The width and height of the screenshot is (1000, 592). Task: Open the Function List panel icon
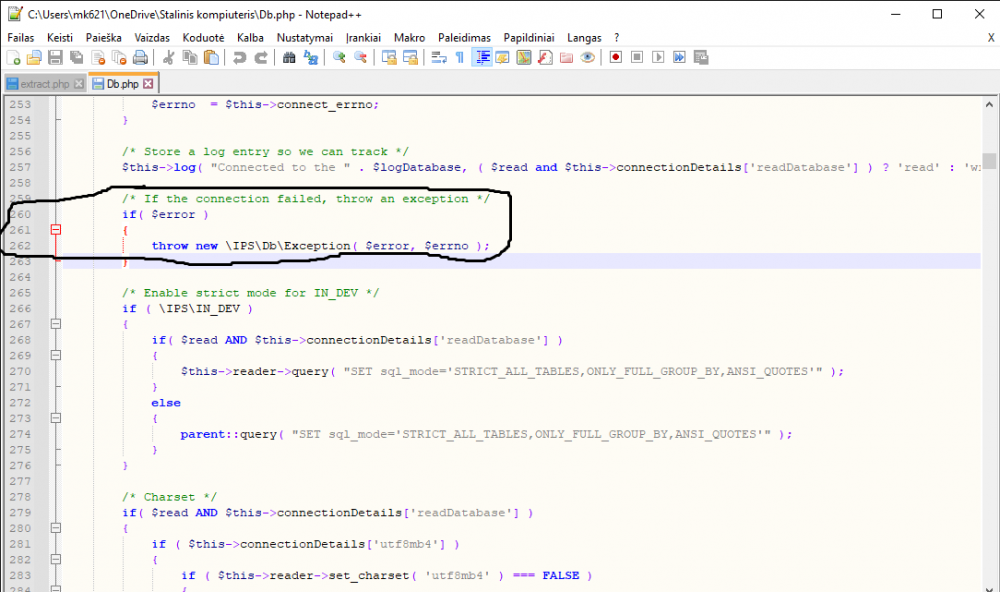545,58
